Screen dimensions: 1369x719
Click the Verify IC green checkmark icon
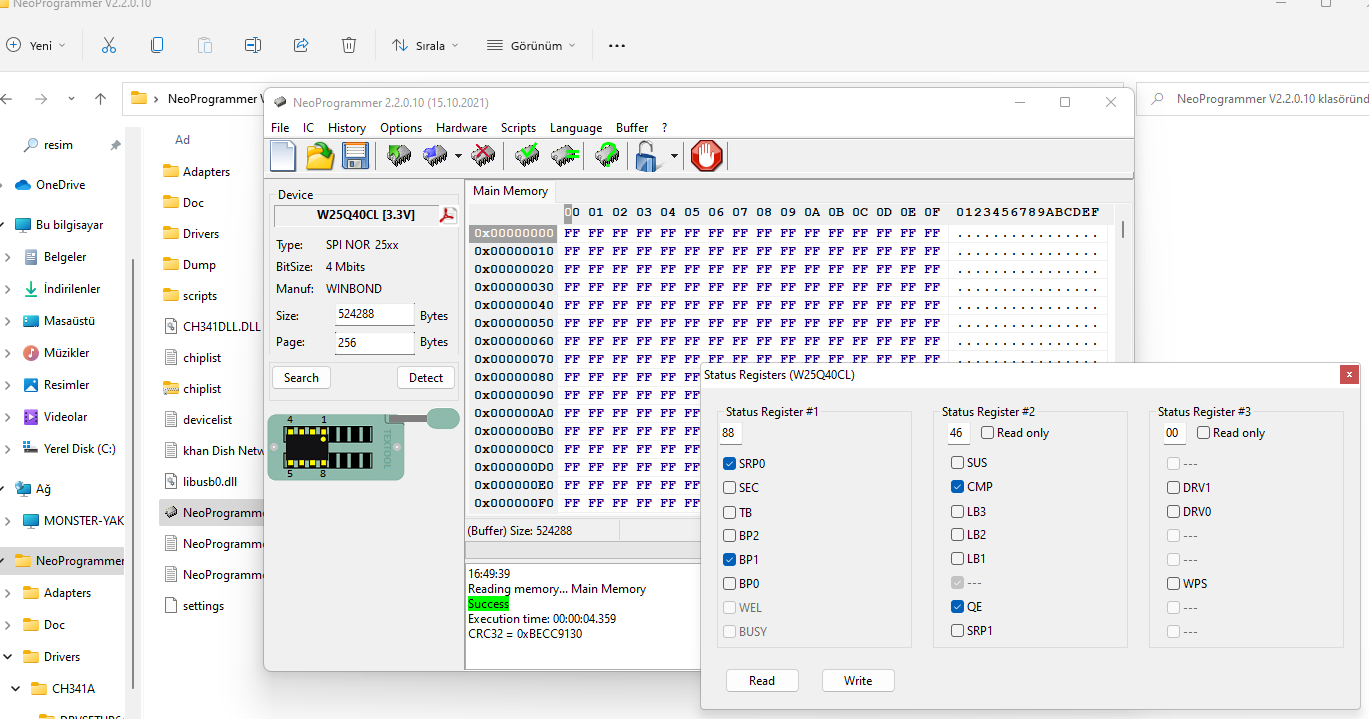[x=527, y=156]
